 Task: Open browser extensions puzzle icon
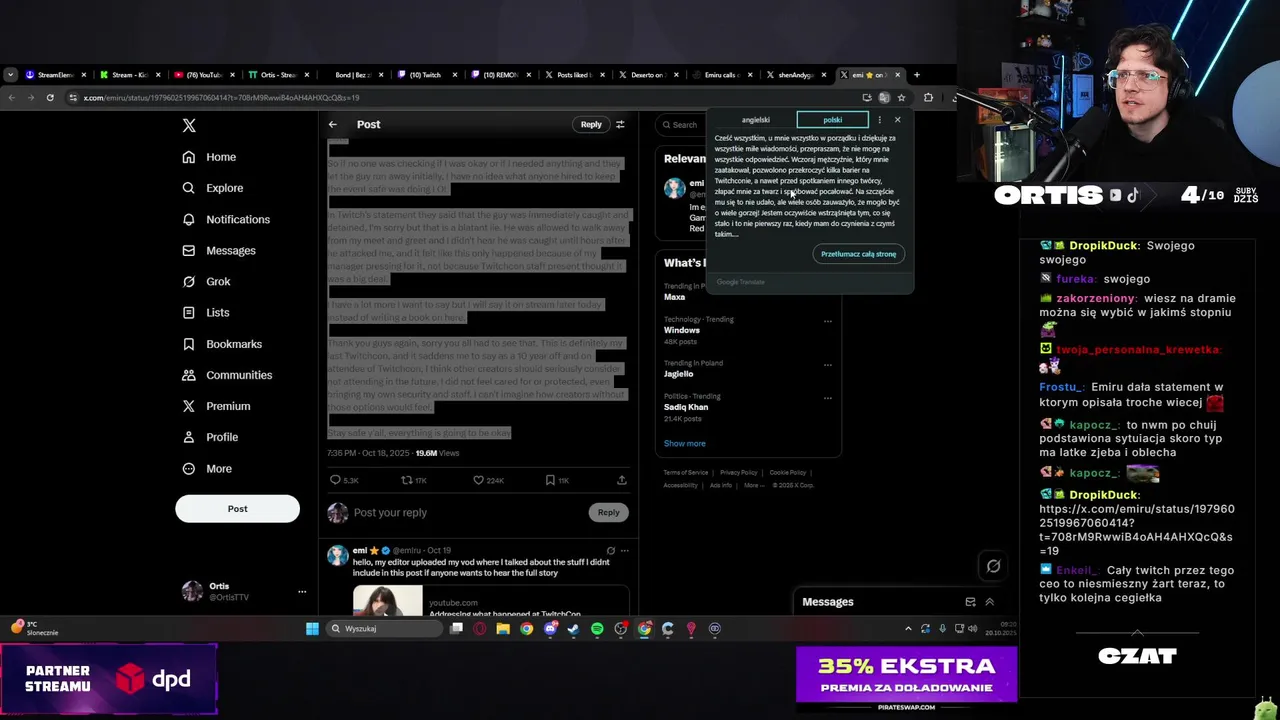point(928,97)
